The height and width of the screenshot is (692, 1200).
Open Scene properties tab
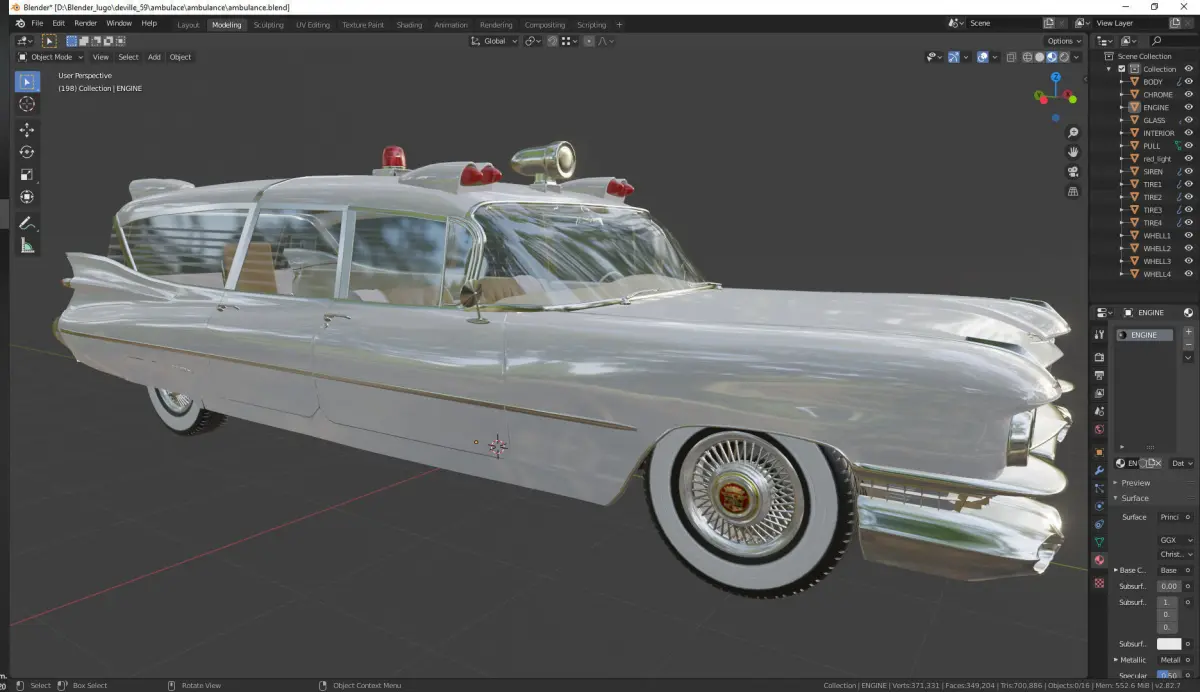pyautogui.click(x=1099, y=411)
